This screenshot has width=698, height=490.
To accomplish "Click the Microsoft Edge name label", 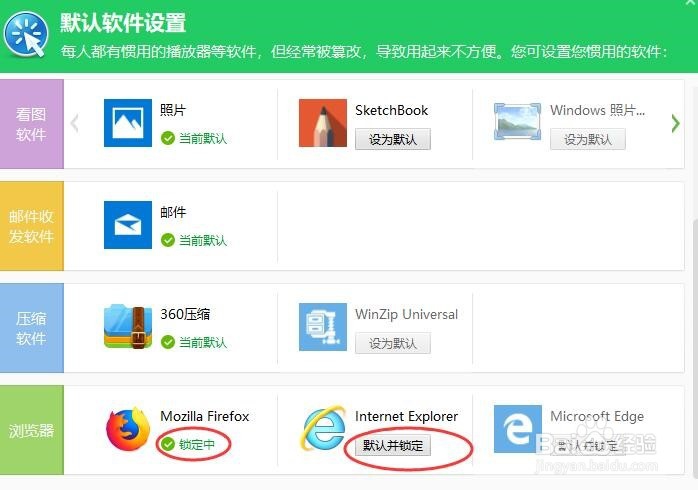I will point(597,416).
